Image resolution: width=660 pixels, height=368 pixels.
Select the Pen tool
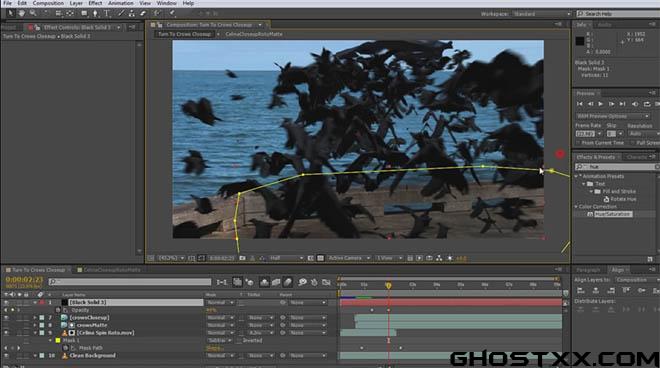[x=96, y=13]
